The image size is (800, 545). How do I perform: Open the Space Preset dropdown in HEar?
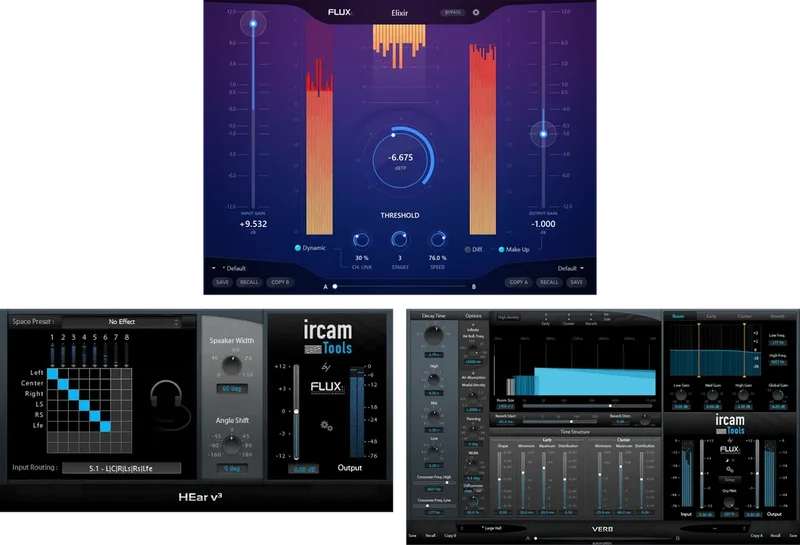pyautogui.click(x=121, y=322)
